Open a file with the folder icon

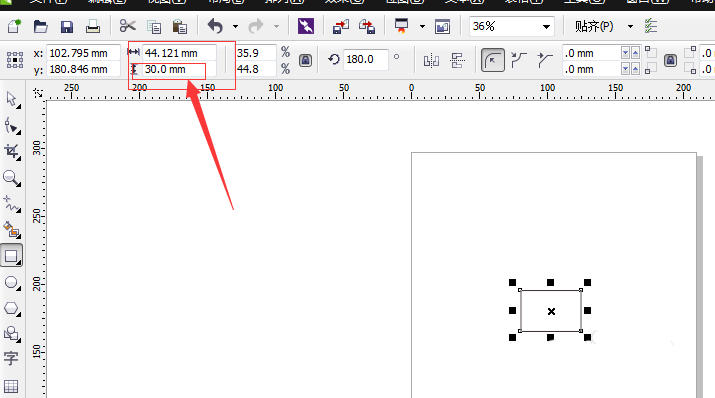pyautogui.click(x=41, y=26)
